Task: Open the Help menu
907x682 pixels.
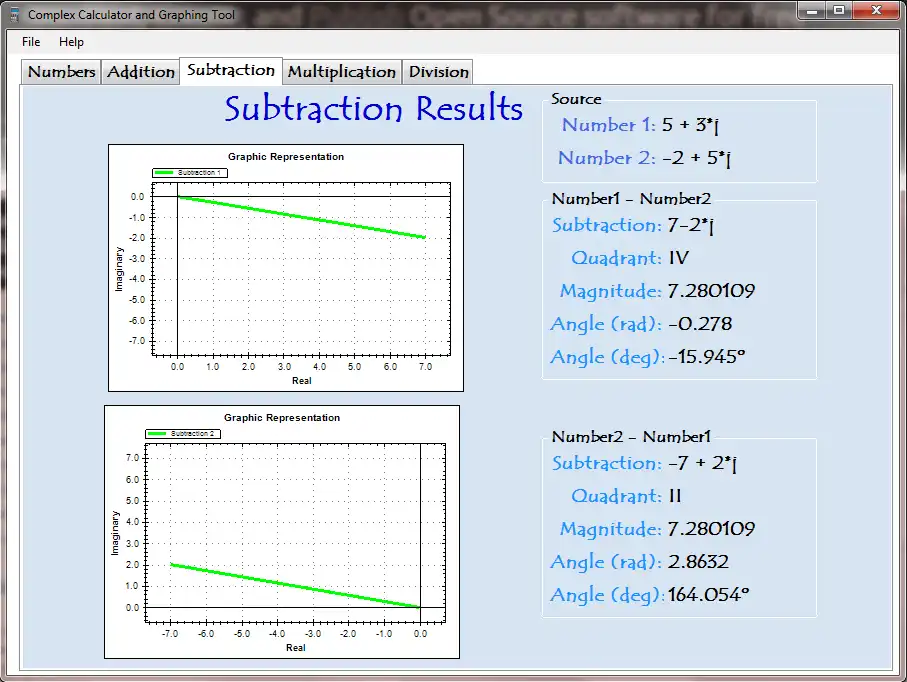Action: coord(71,42)
